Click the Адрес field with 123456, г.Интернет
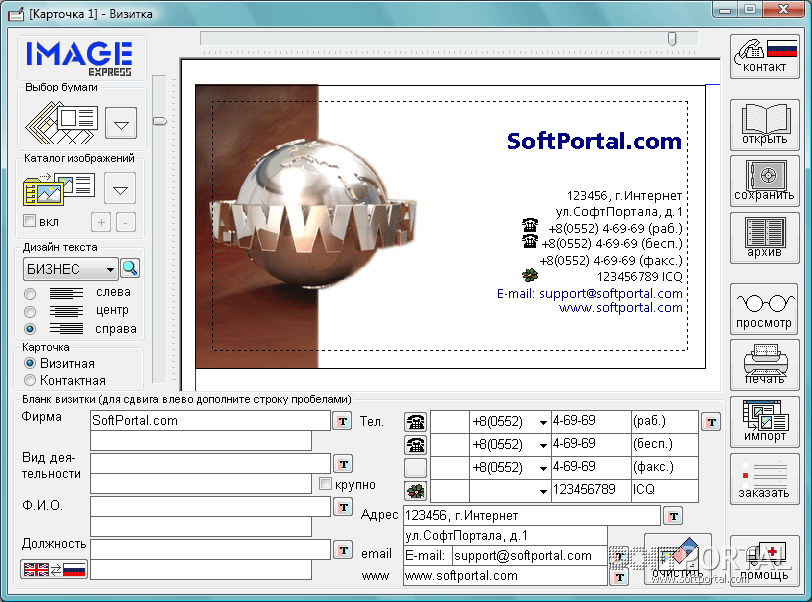 pyautogui.click(x=531, y=515)
